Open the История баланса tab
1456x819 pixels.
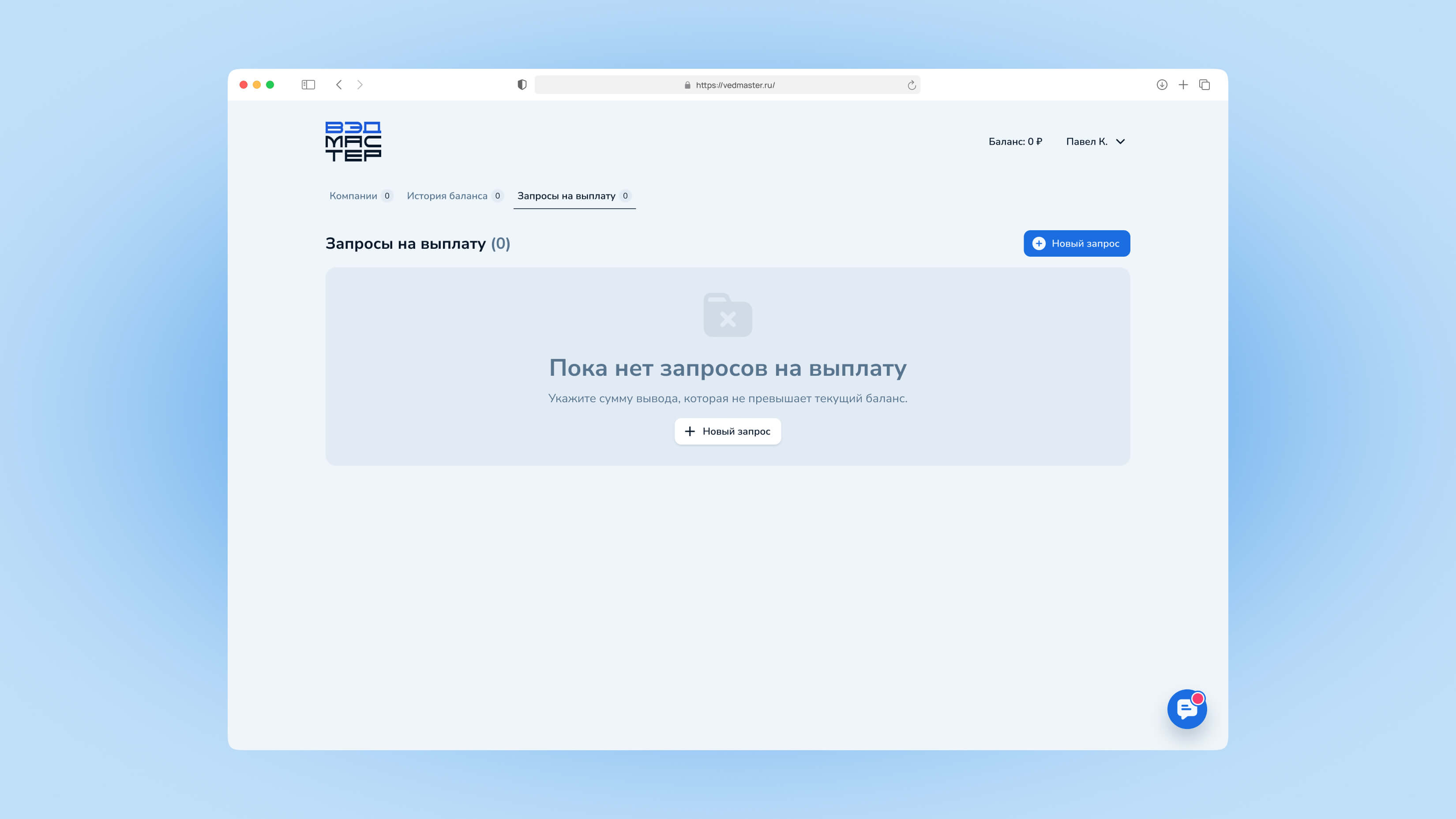[447, 196]
